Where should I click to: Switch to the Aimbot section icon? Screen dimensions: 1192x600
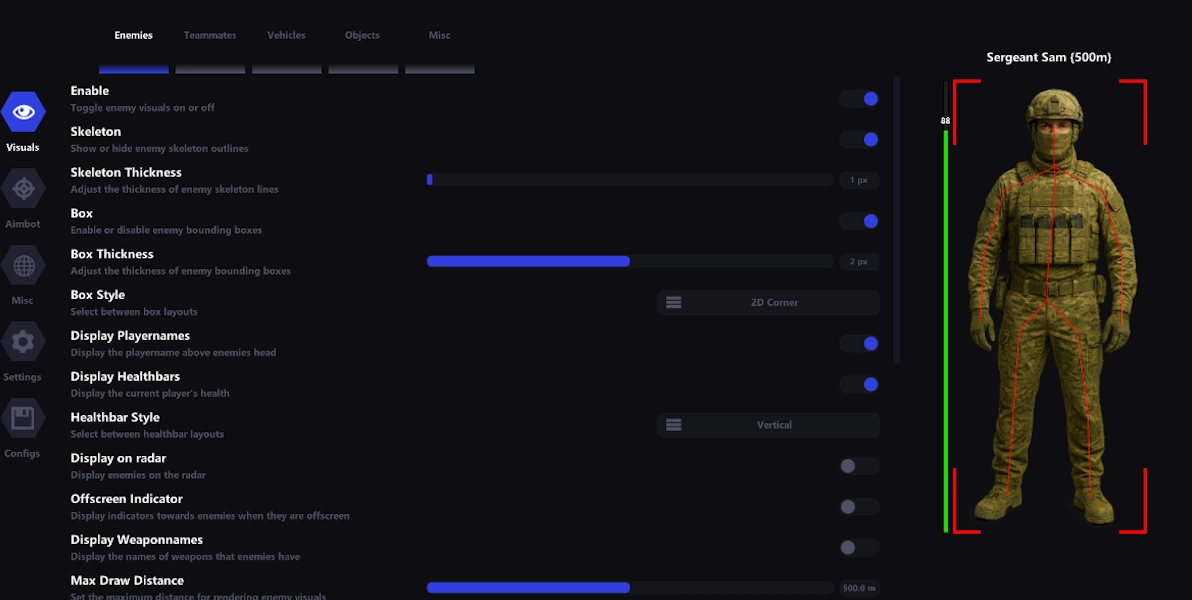pyautogui.click(x=23, y=187)
